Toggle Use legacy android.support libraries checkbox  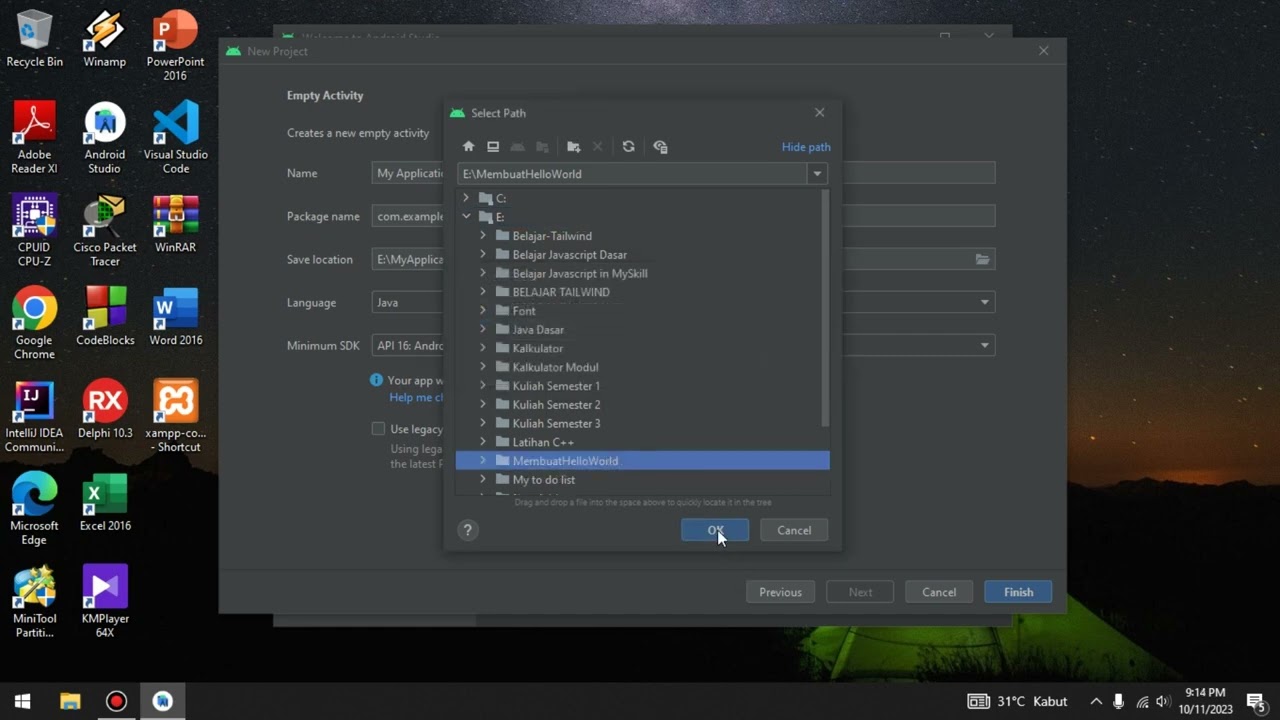tap(378, 429)
